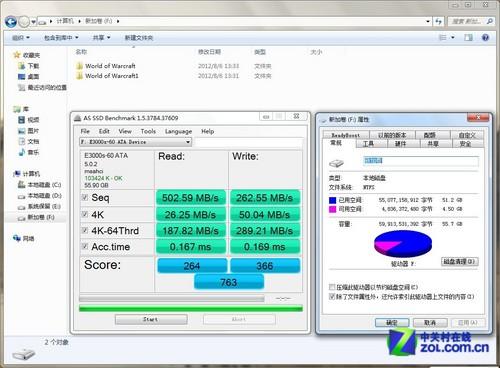Open the view options arrow in Explorer toolbar

453,37
